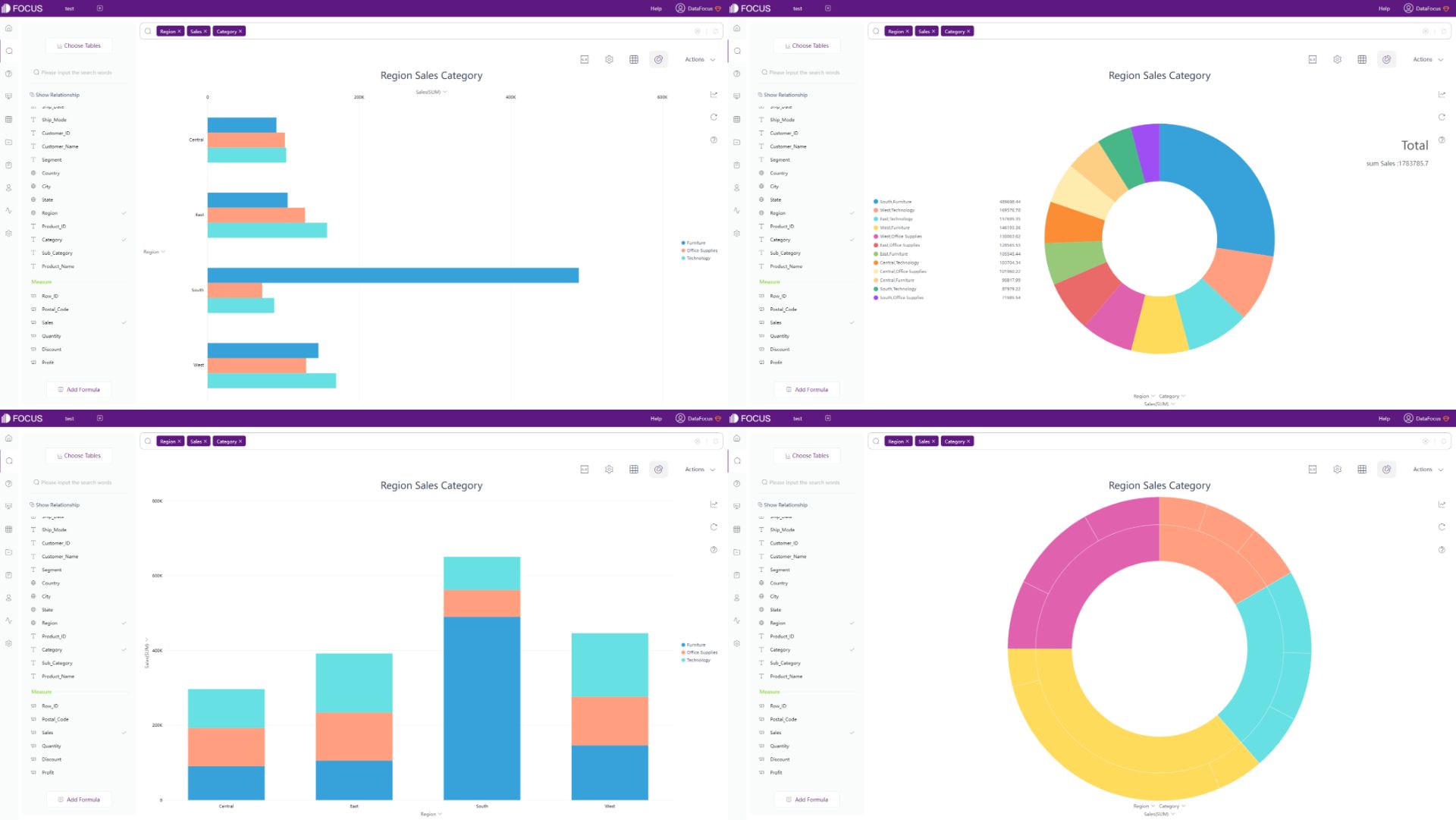Open settings gear in bar chart window left sidebar

8,234
